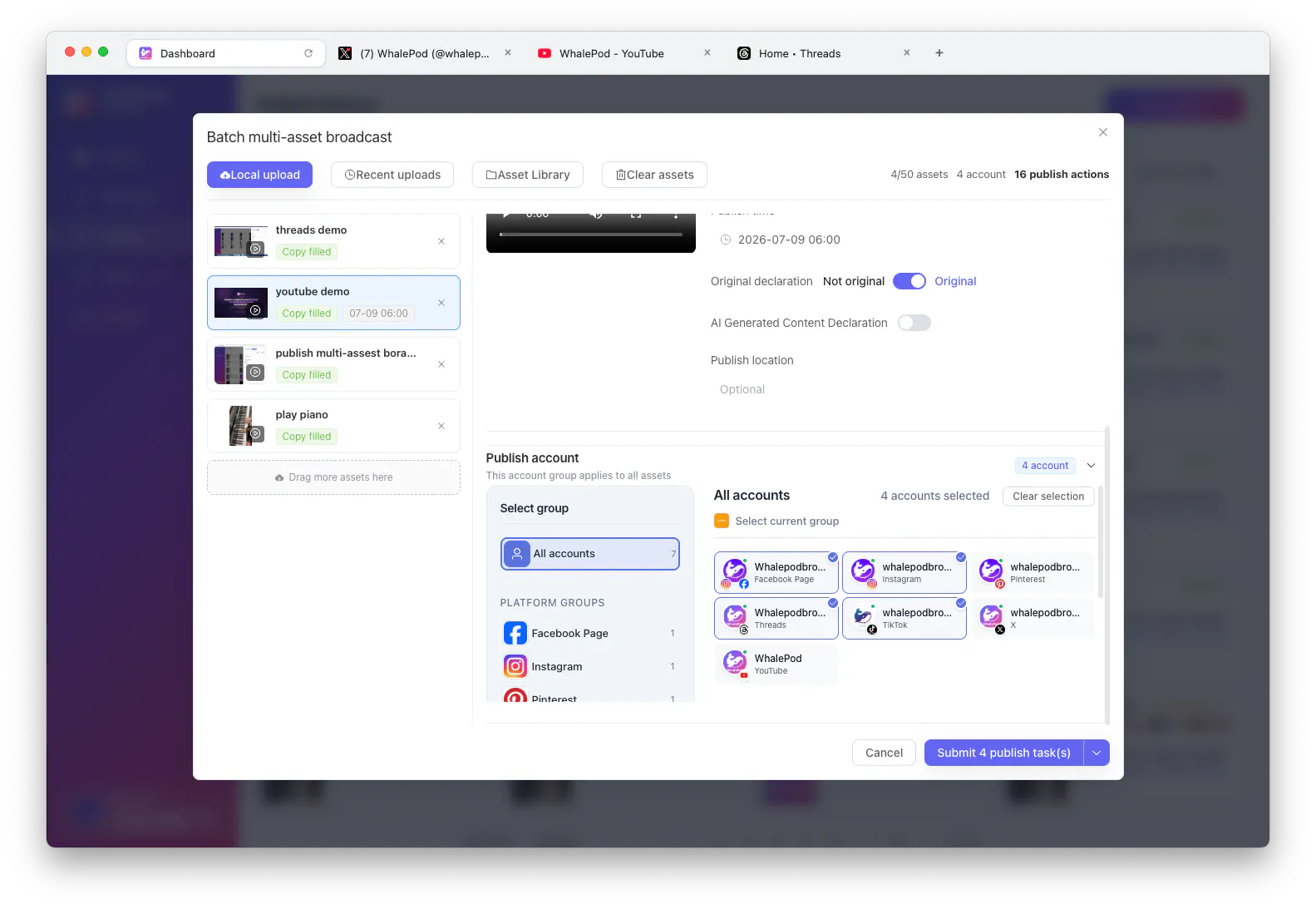Image resolution: width=1316 pixels, height=909 pixels.
Task: Switch to the Dashboard browser tab
Action: [225, 53]
